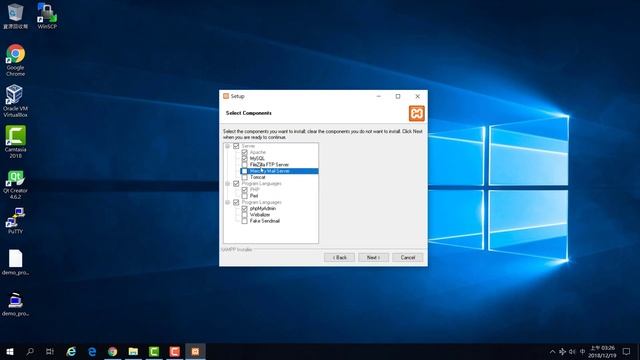
Task: Select the Oracle VM VirtualBox desktop icon
Action: (x=15, y=101)
